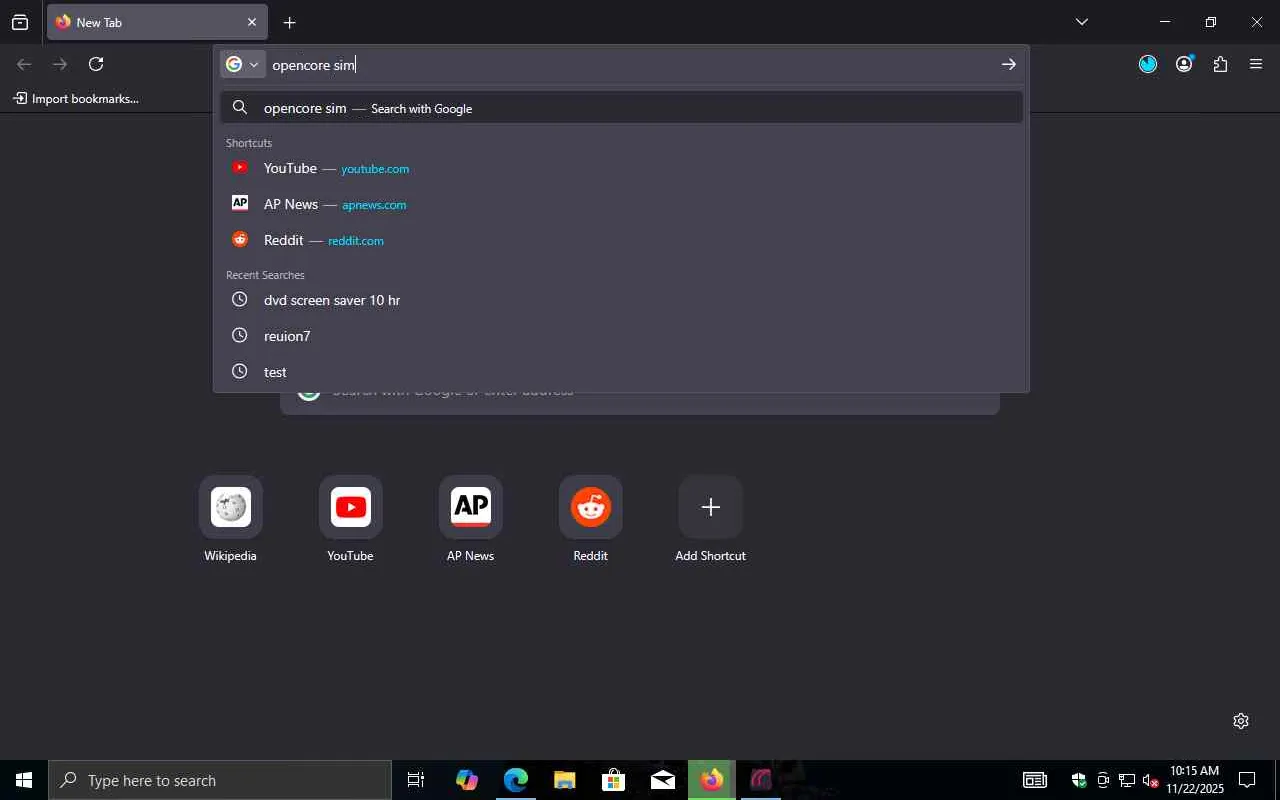
Task: Open the YouTube shortcut tile on the page
Action: [351, 520]
